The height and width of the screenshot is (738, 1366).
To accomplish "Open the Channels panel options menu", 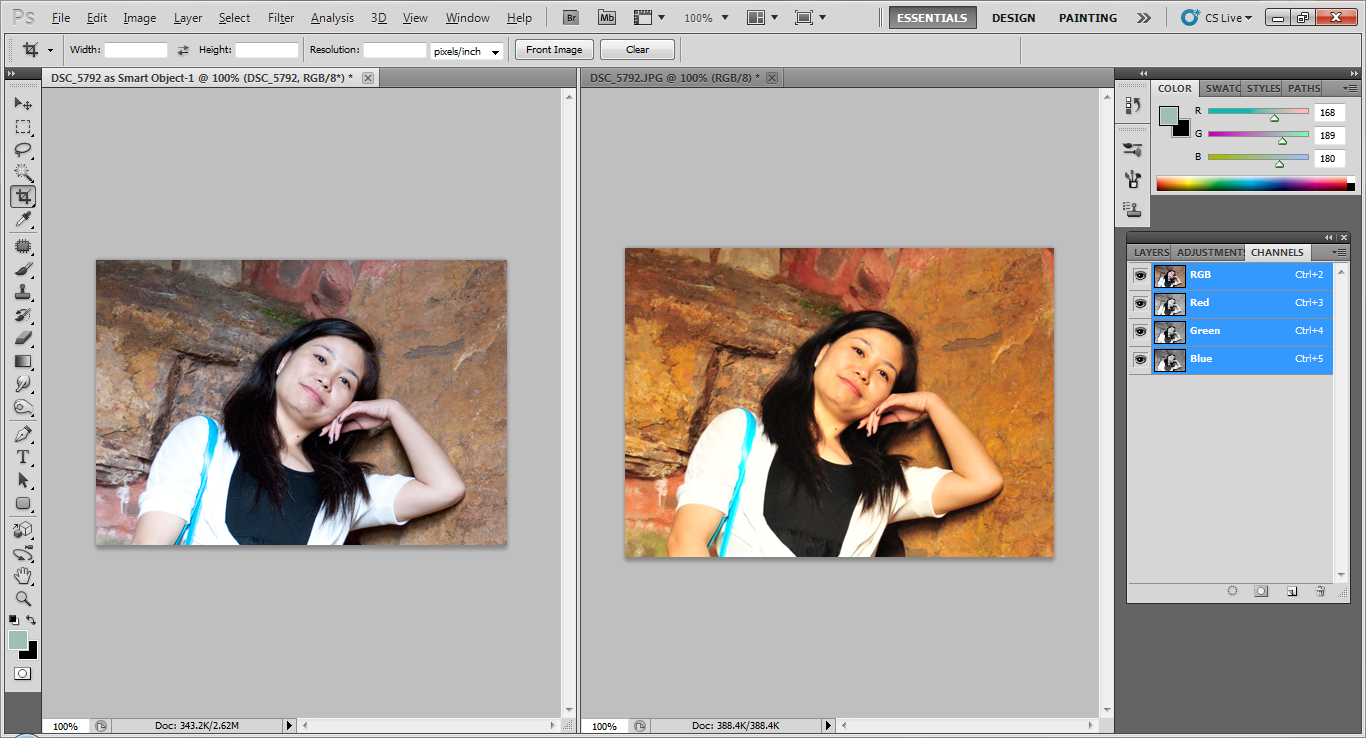I will tap(1339, 252).
